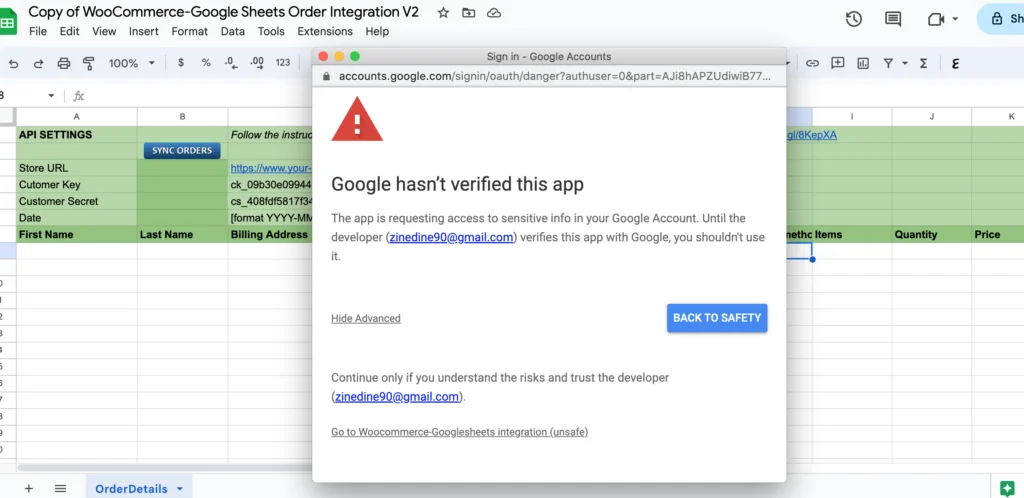Click the Insert chart icon
The height and width of the screenshot is (498, 1024).
[863, 63]
